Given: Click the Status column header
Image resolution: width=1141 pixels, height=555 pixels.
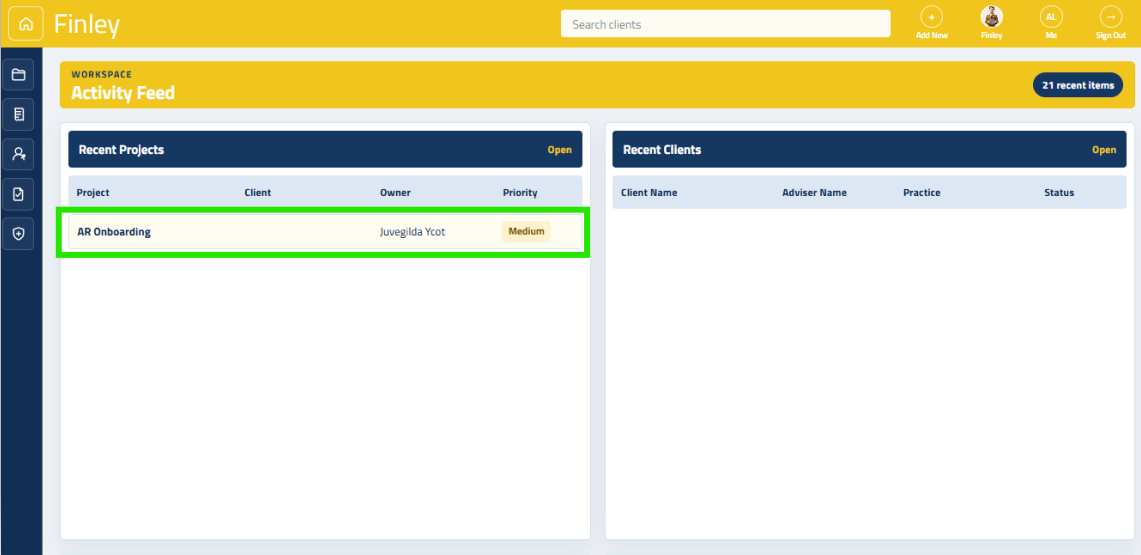Looking at the screenshot, I should coord(1059,193).
